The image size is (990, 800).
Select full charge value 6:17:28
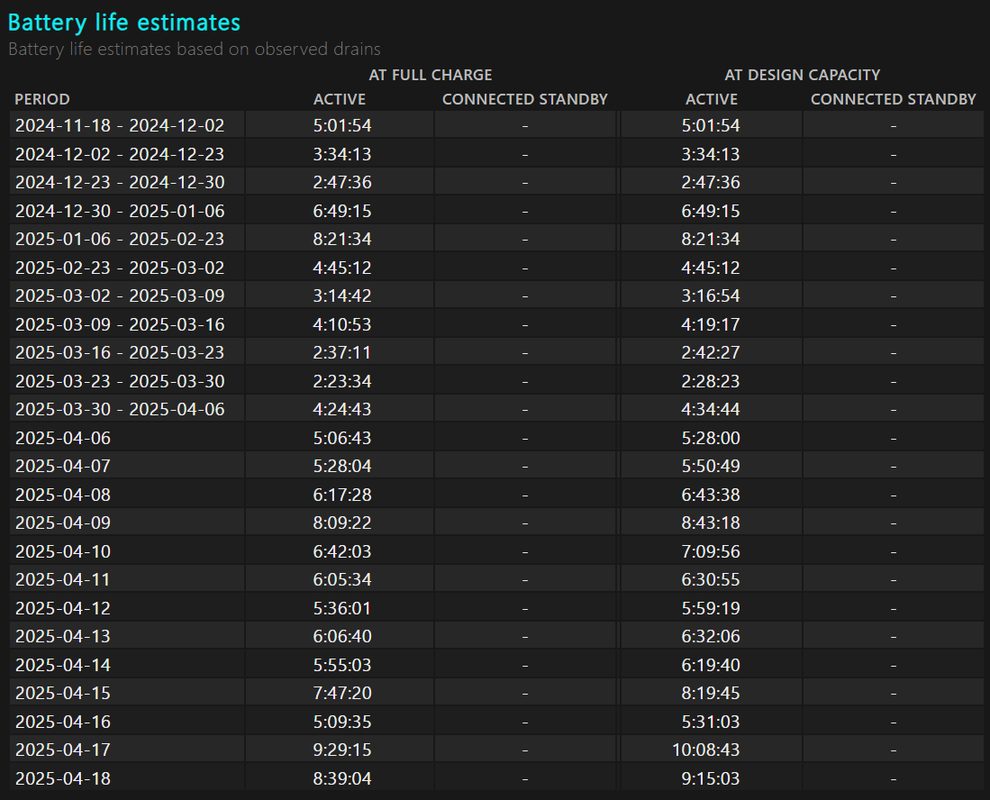tap(342, 495)
